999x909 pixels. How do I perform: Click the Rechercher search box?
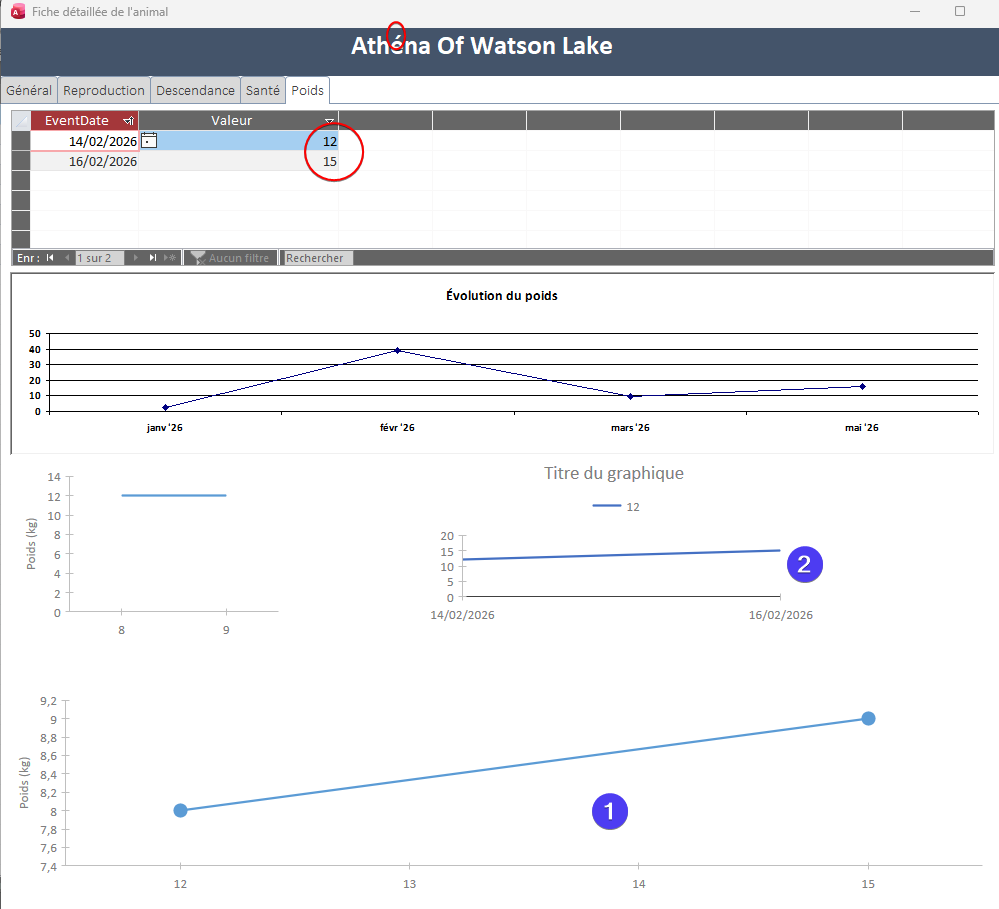coord(316,258)
